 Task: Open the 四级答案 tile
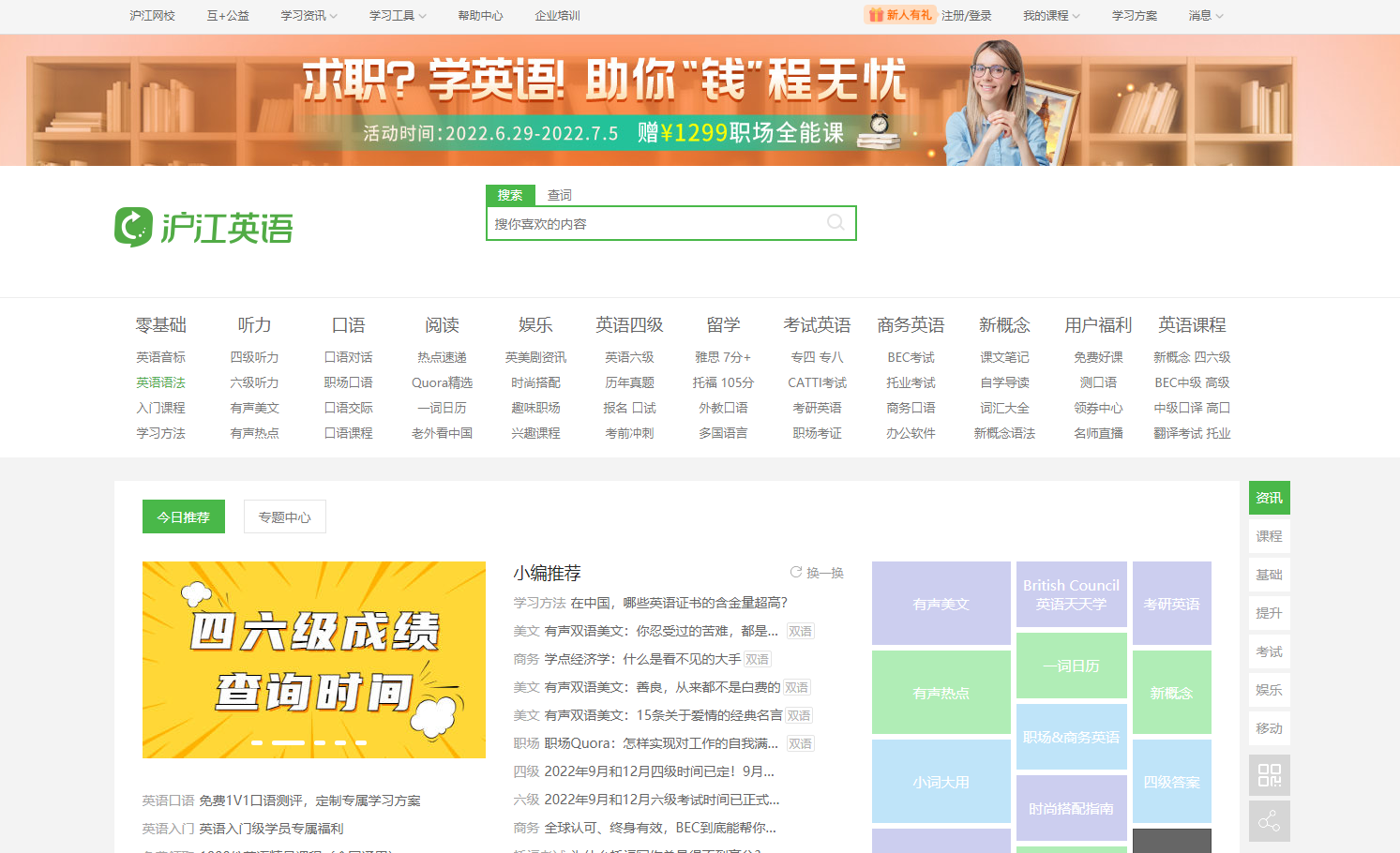1172,782
